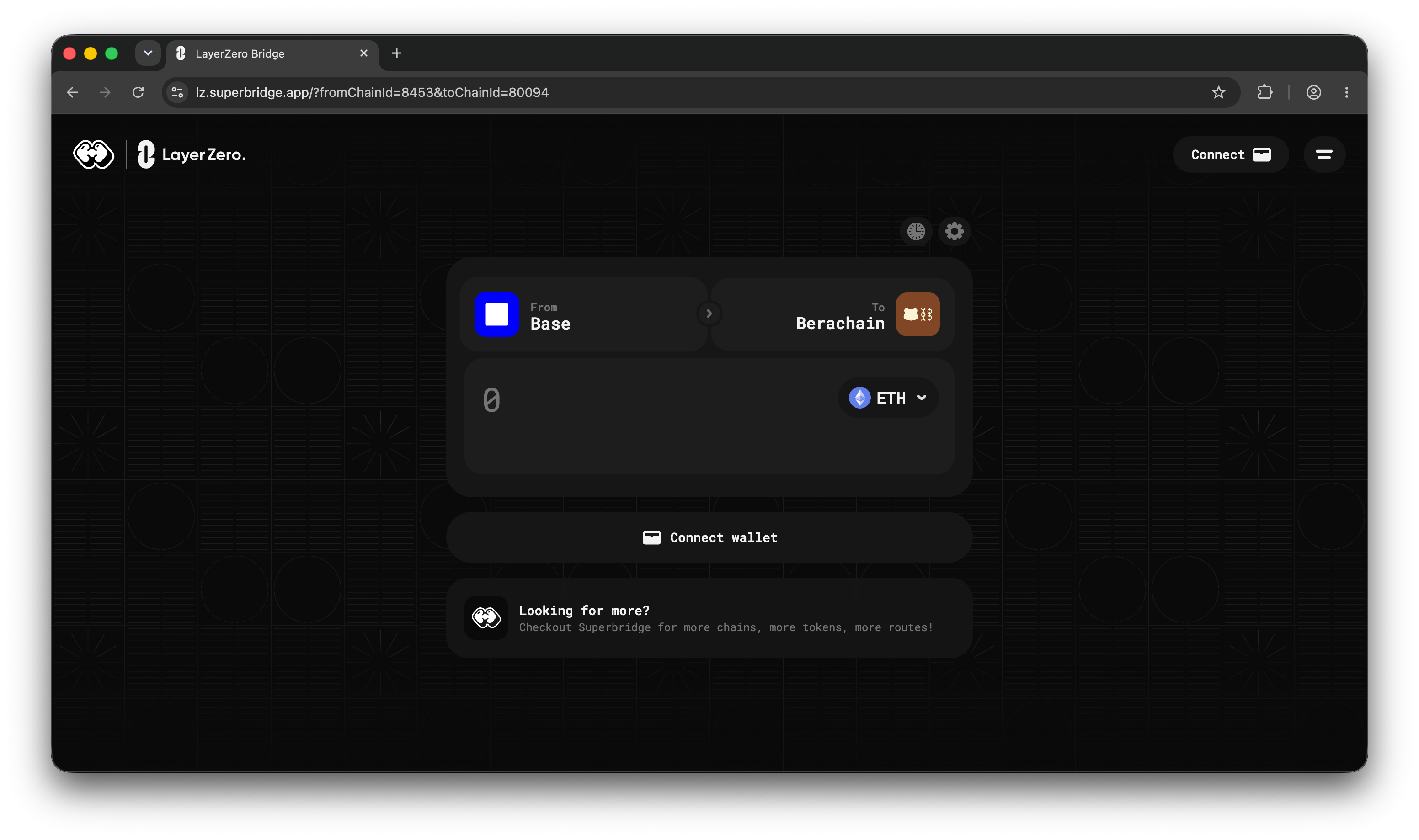1419x840 pixels.
Task: Select the LayerZero Bridge tab
Action: (x=272, y=54)
